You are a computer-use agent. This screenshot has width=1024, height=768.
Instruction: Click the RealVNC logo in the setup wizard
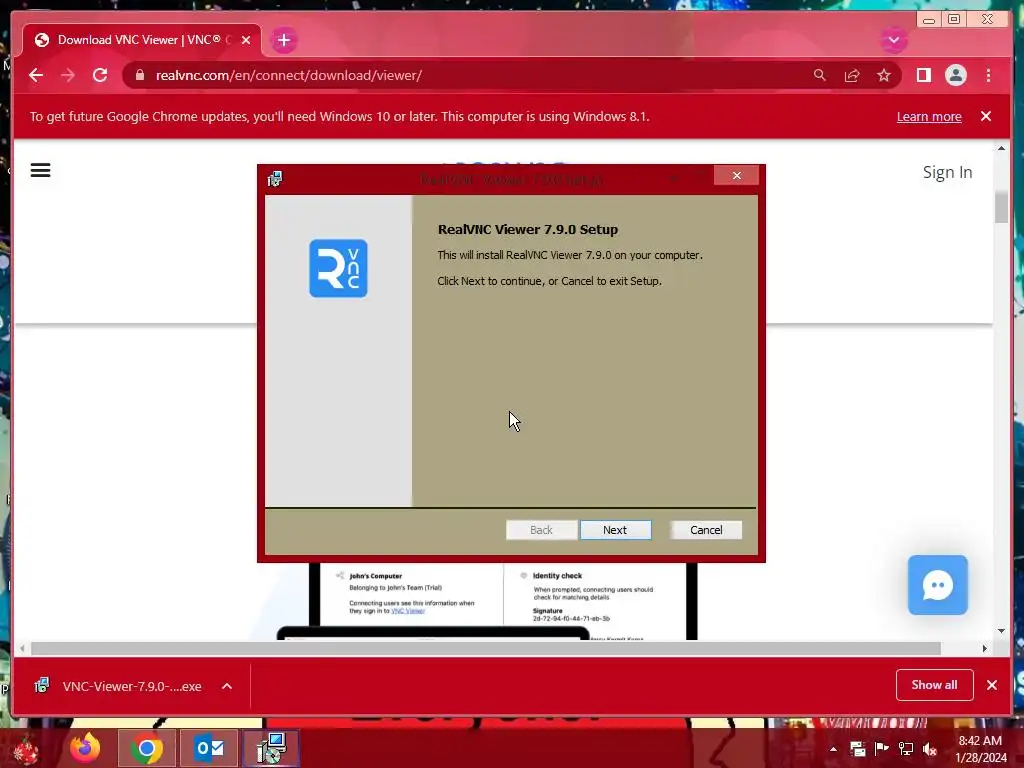pyautogui.click(x=338, y=268)
